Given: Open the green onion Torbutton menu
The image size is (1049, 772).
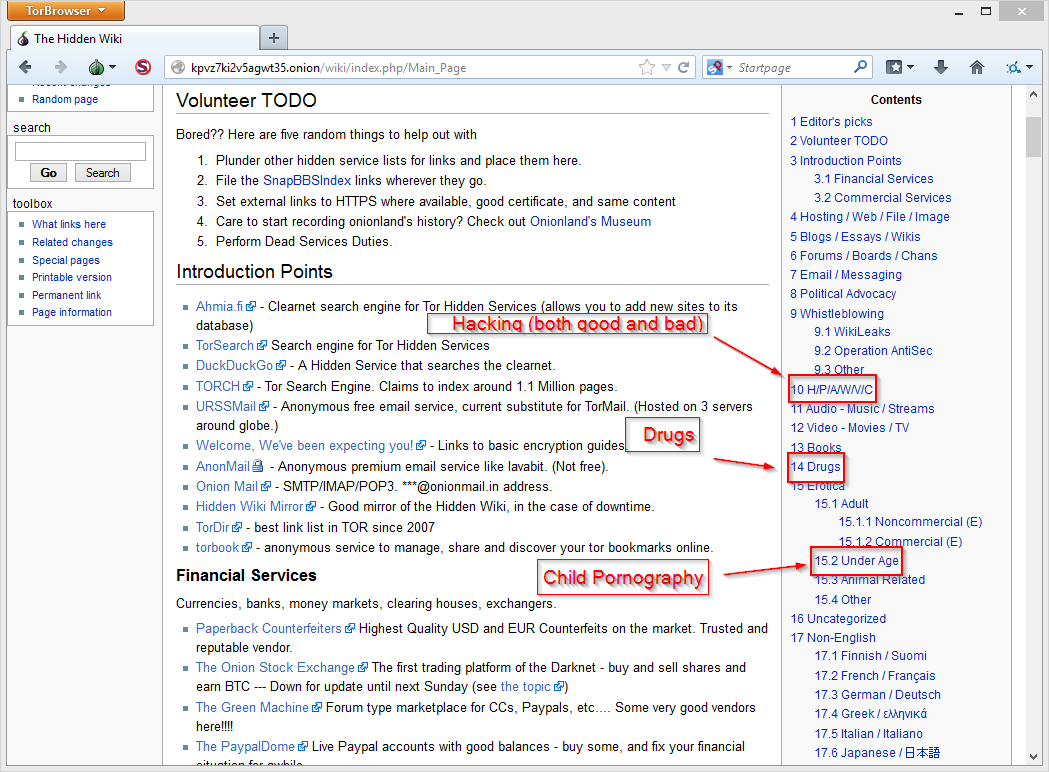Looking at the screenshot, I should 102,67.
